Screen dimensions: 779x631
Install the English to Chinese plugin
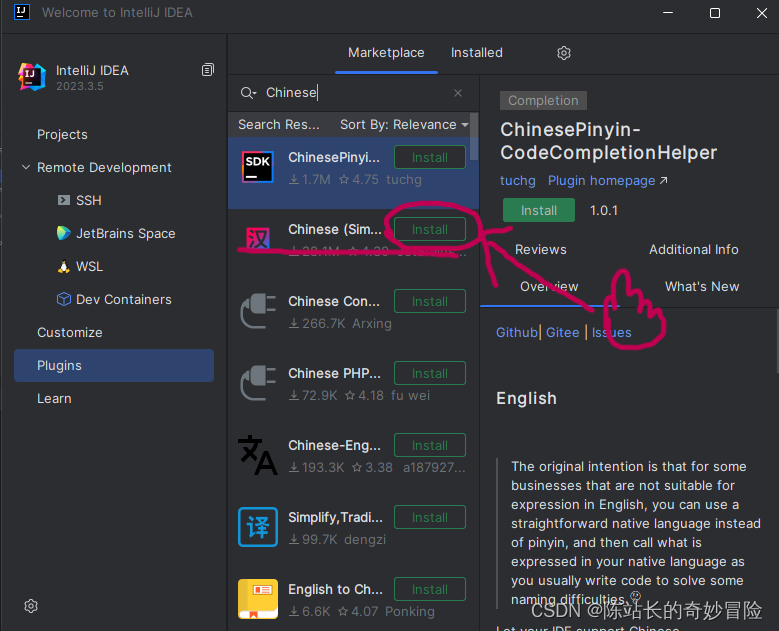pyautogui.click(x=430, y=590)
